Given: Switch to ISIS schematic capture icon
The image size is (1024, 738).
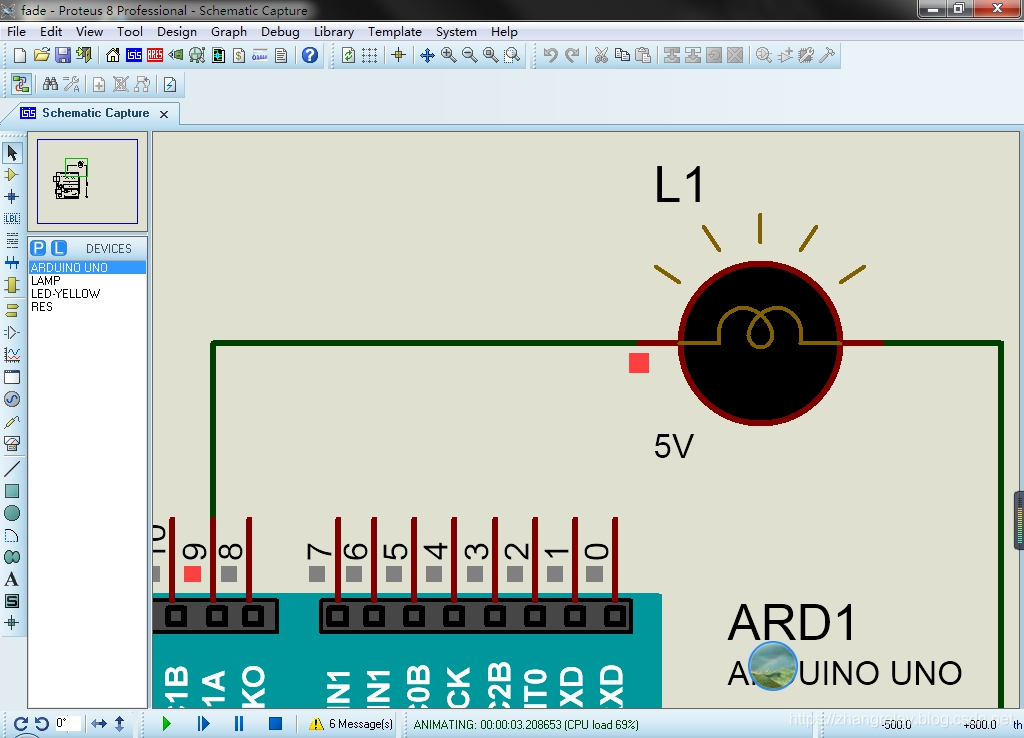Looking at the screenshot, I should click(x=134, y=56).
